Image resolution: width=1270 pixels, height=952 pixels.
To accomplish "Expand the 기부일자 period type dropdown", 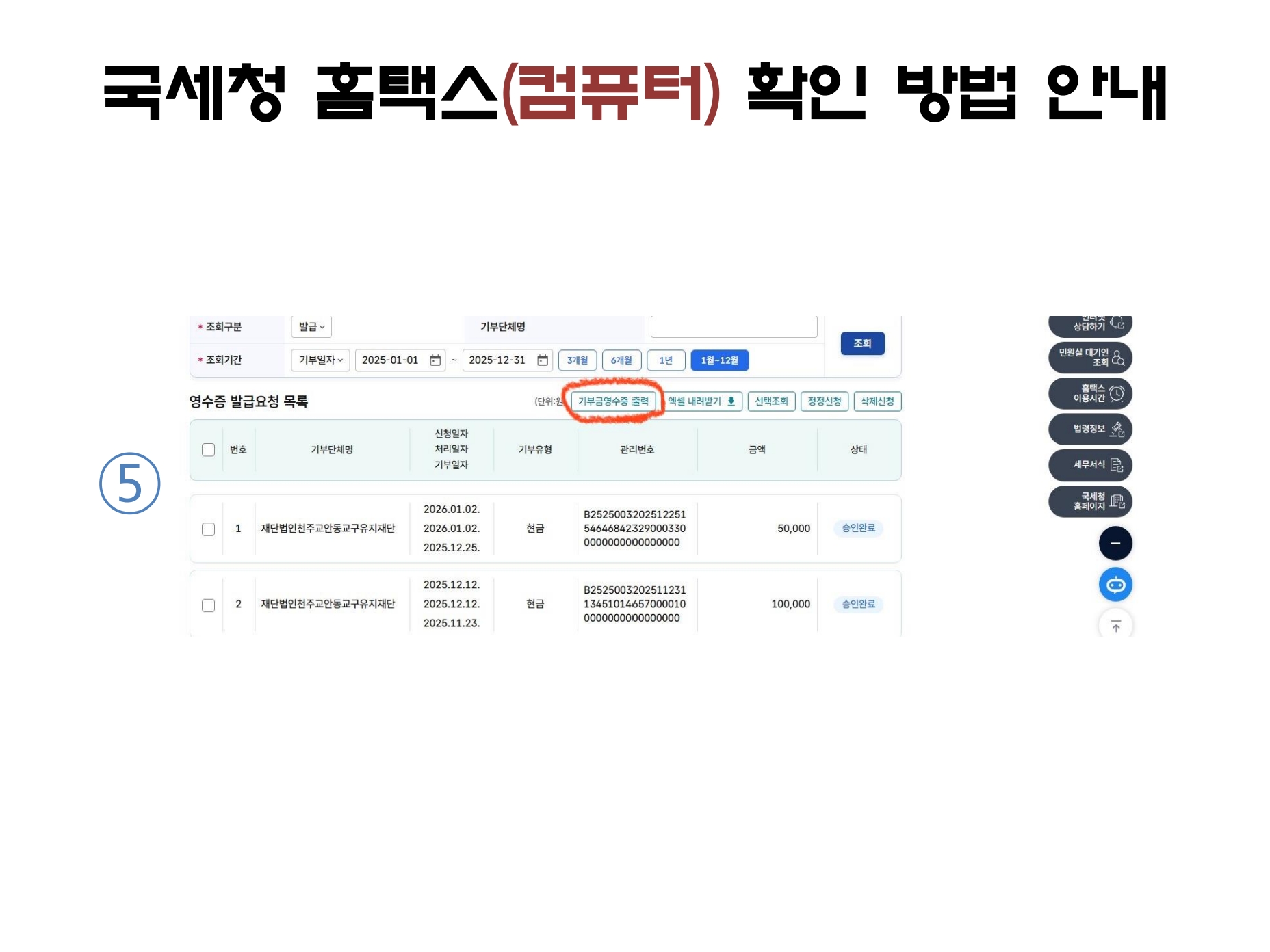I will coord(320,360).
